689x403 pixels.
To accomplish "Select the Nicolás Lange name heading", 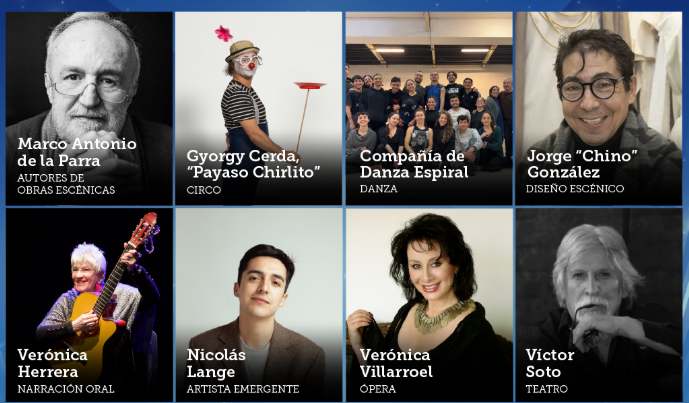I will coord(216,363).
